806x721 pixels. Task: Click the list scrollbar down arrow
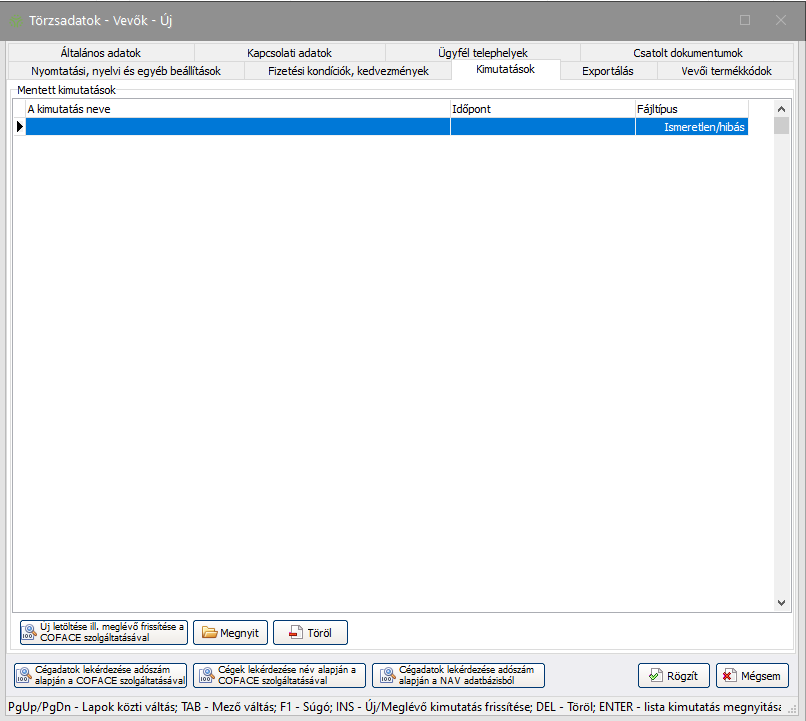point(782,603)
